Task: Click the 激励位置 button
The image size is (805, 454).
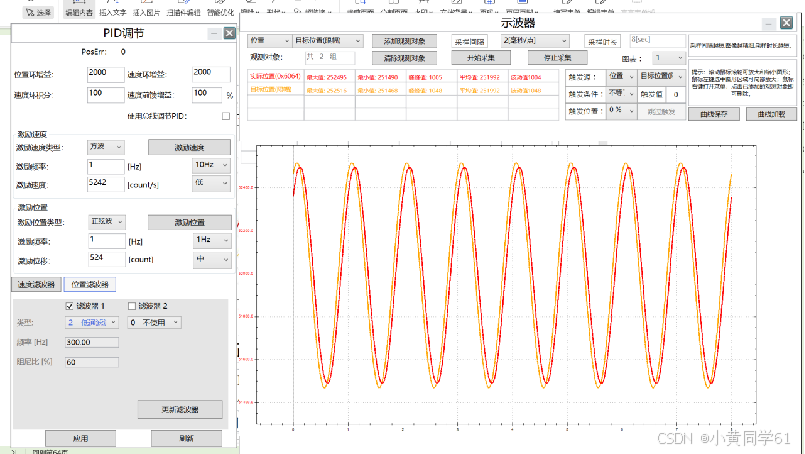Action: click(x=190, y=222)
